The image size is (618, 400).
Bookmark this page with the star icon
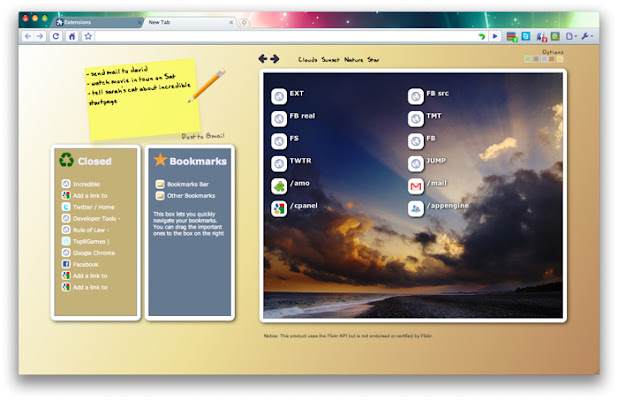(88, 36)
